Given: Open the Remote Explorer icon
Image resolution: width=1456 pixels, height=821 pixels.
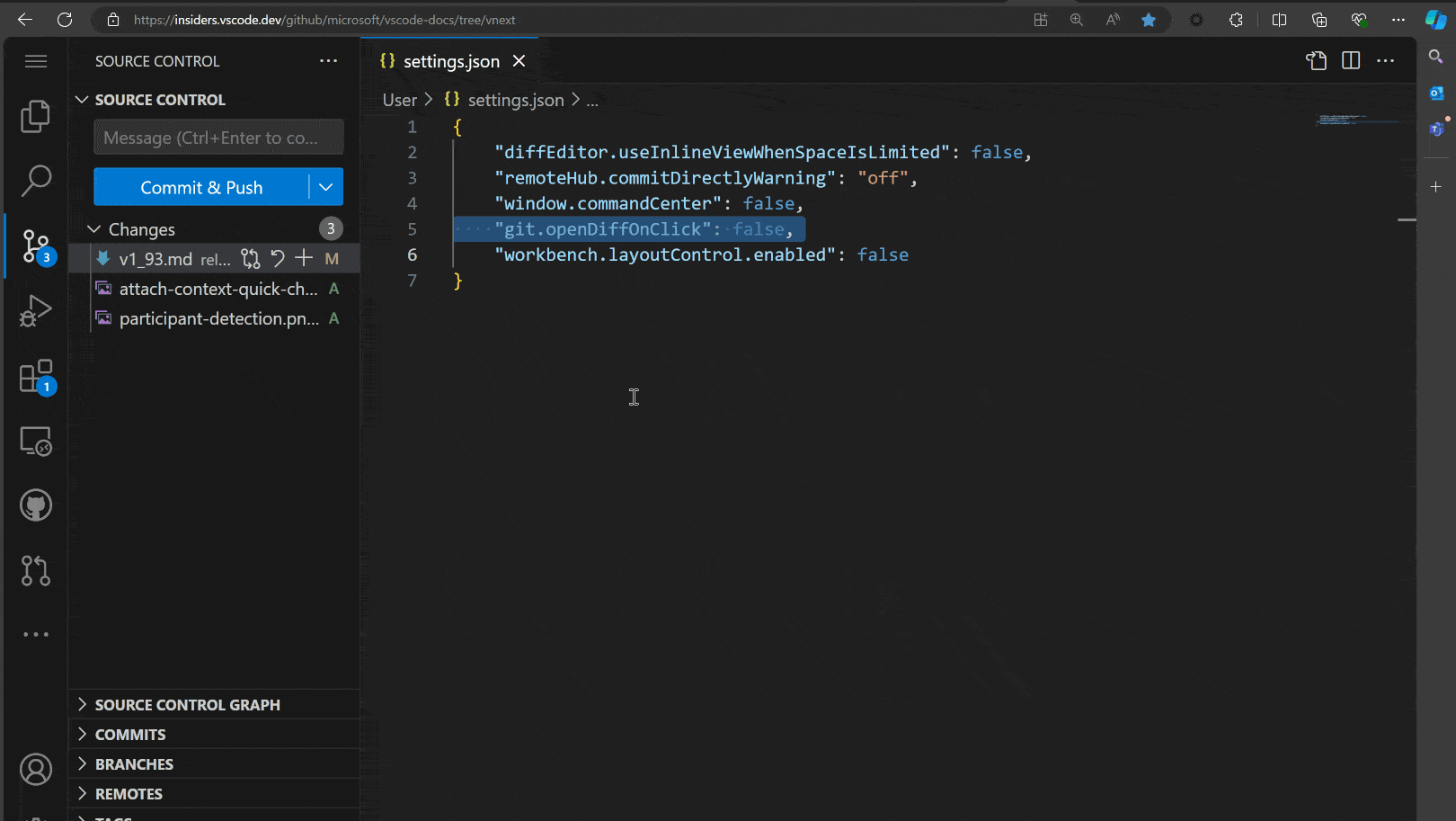Looking at the screenshot, I should coord(36,441).
